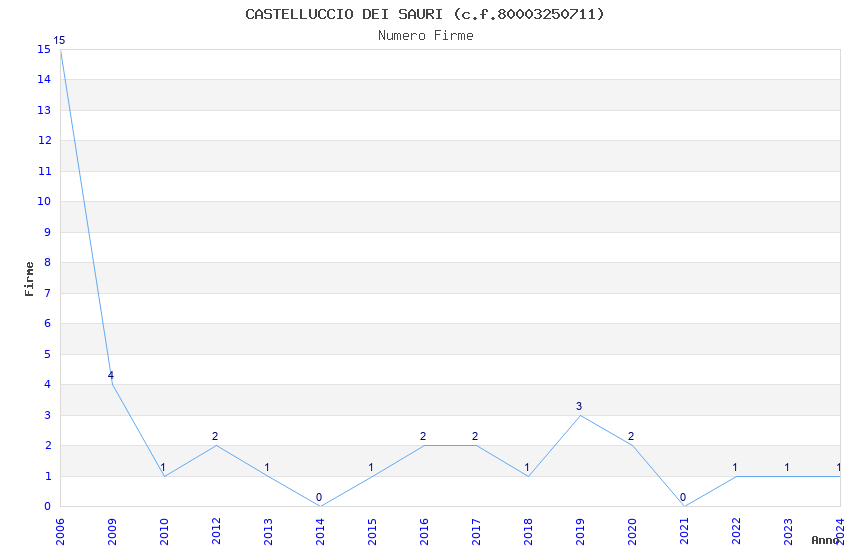
Task: Click data label '2' above the 2012 point
Action: click(x=215, y=436)
